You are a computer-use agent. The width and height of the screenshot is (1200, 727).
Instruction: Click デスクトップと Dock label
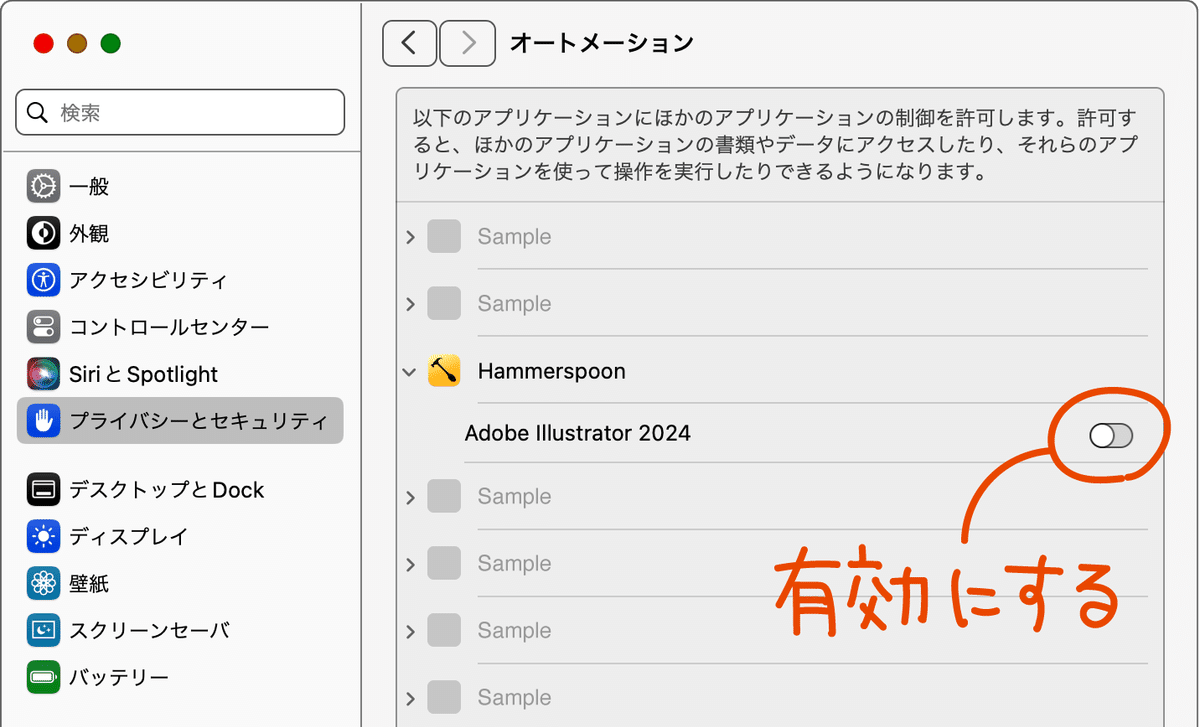pos(166,490)
